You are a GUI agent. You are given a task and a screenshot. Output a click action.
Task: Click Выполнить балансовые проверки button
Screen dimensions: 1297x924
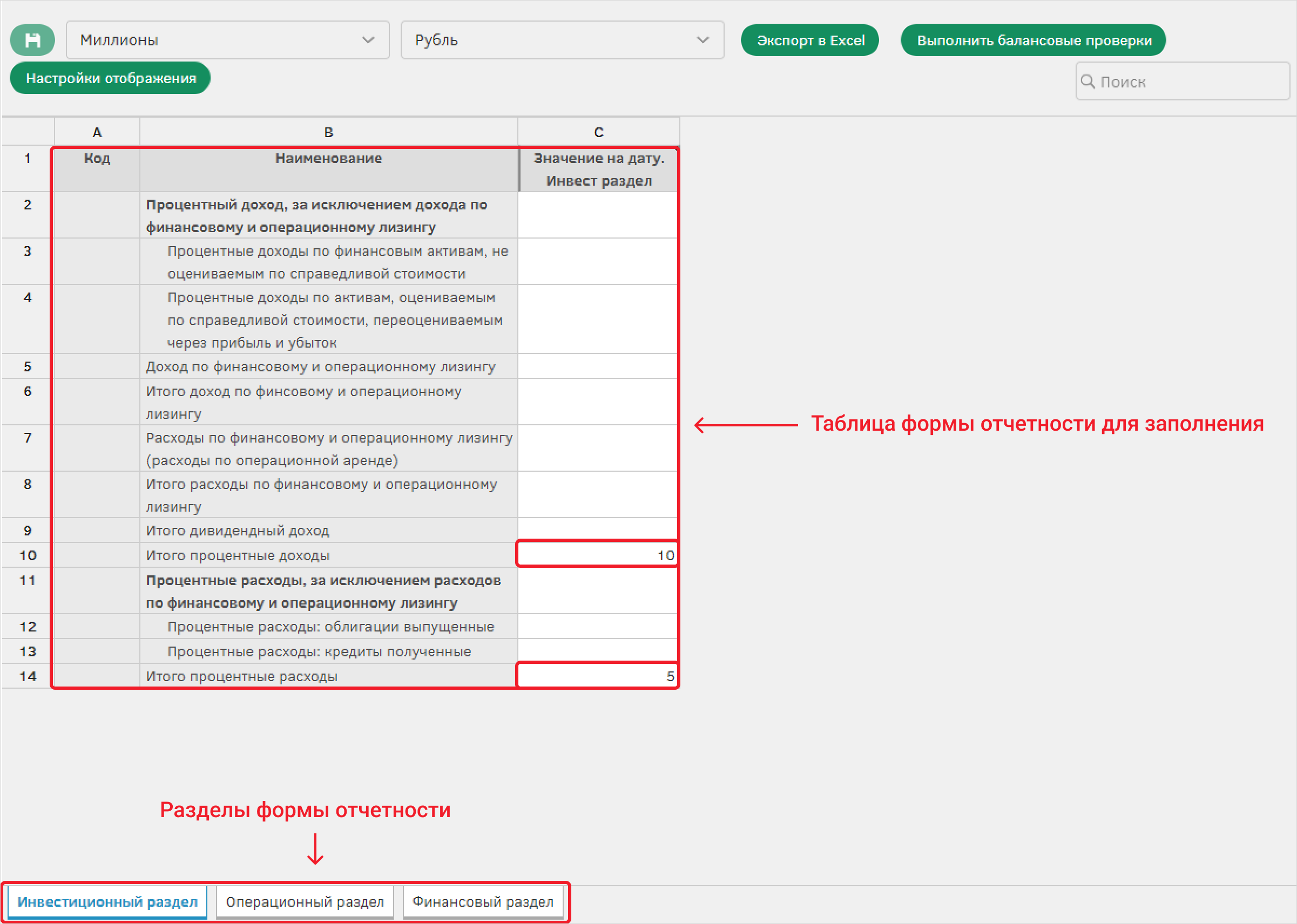[x=1033, y=40]
